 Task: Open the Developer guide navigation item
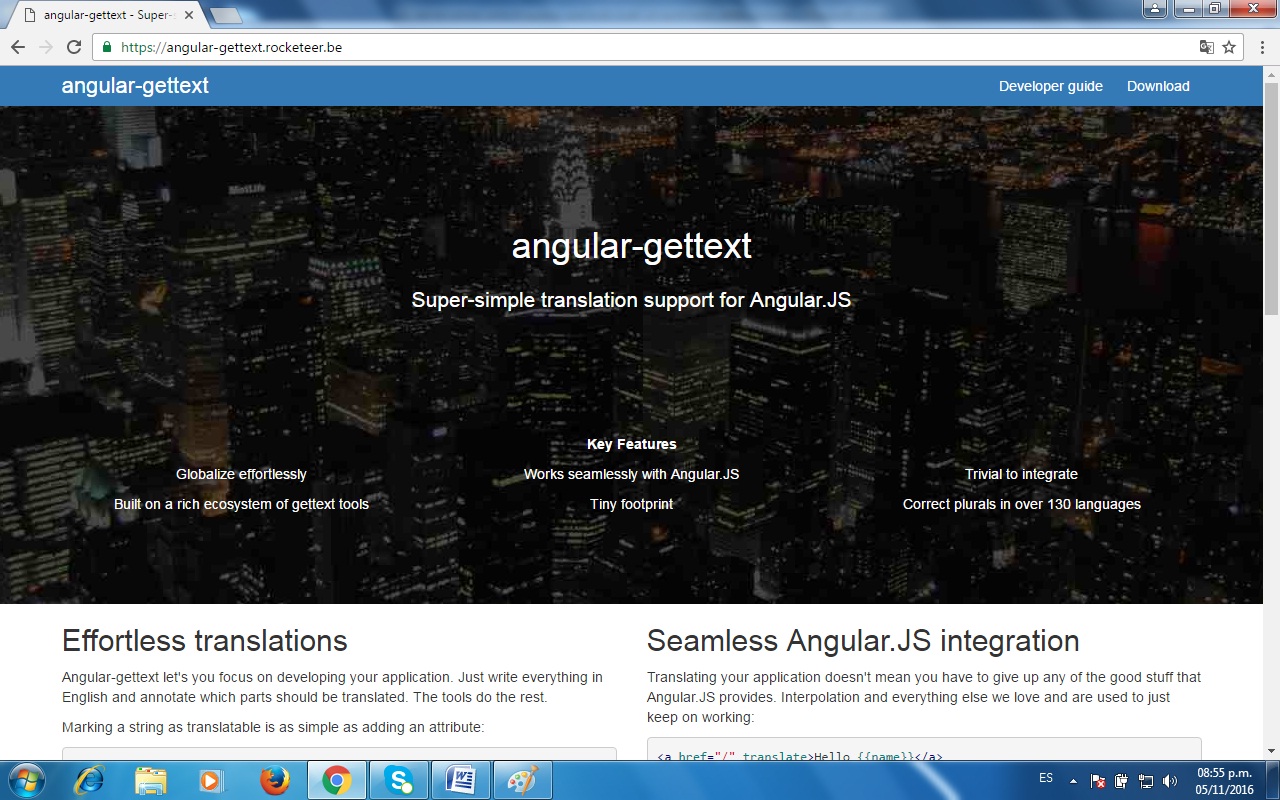(x=1050, y=86)
